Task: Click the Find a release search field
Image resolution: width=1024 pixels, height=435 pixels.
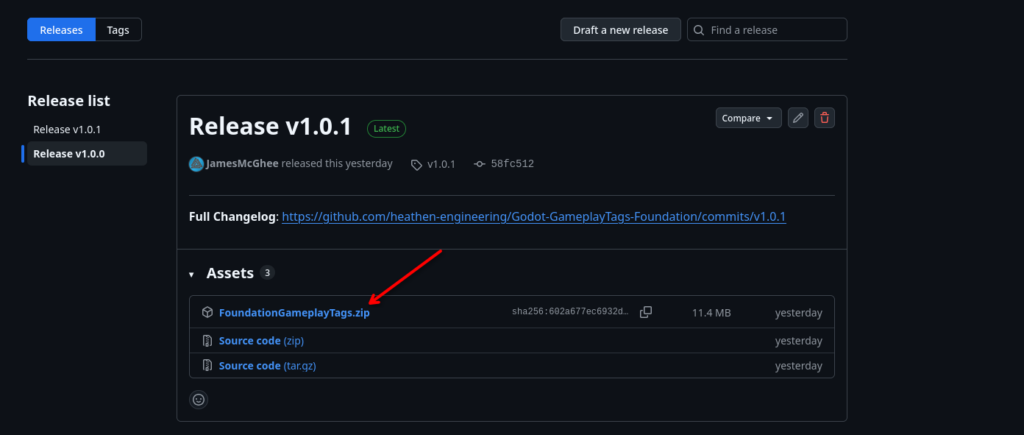Action: [x=767, y=30]
